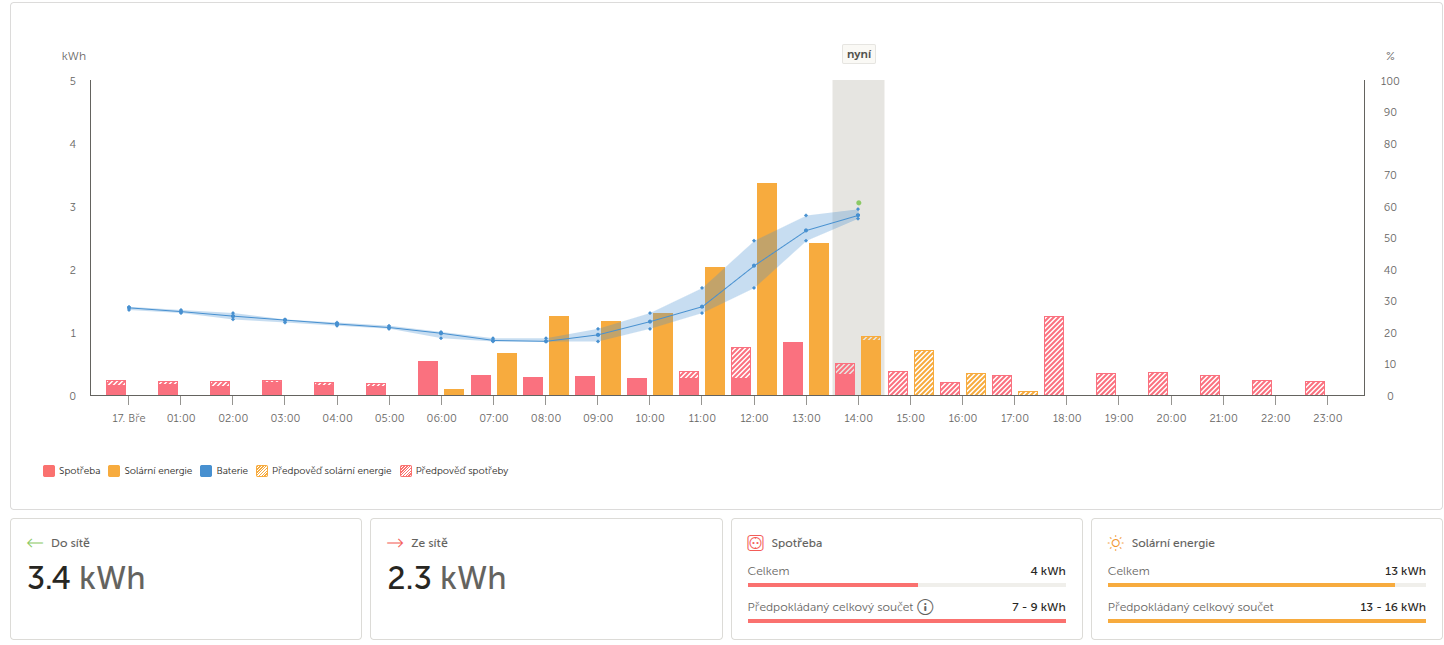The image size is (1444, 645).
Task: Click the info icon beside Předpokládaný celkový součet
Action: [925, 607]
